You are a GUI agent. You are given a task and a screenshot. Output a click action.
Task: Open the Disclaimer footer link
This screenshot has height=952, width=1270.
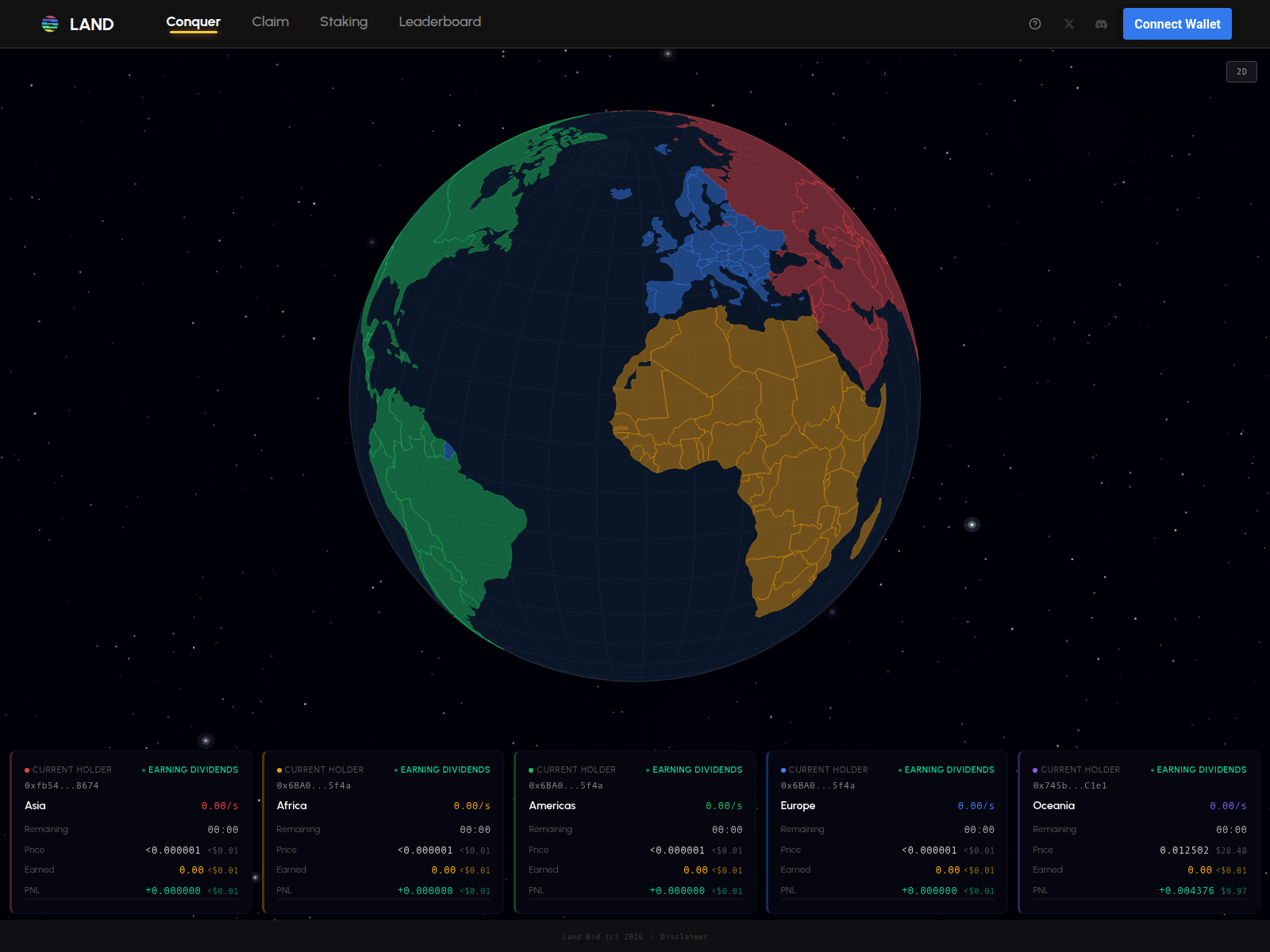point(684,937)
